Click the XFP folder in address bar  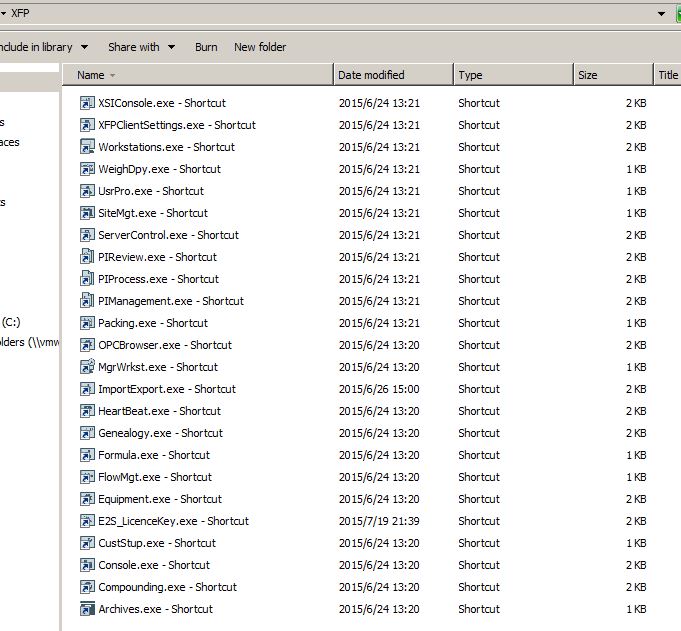(x=20, y=13)
